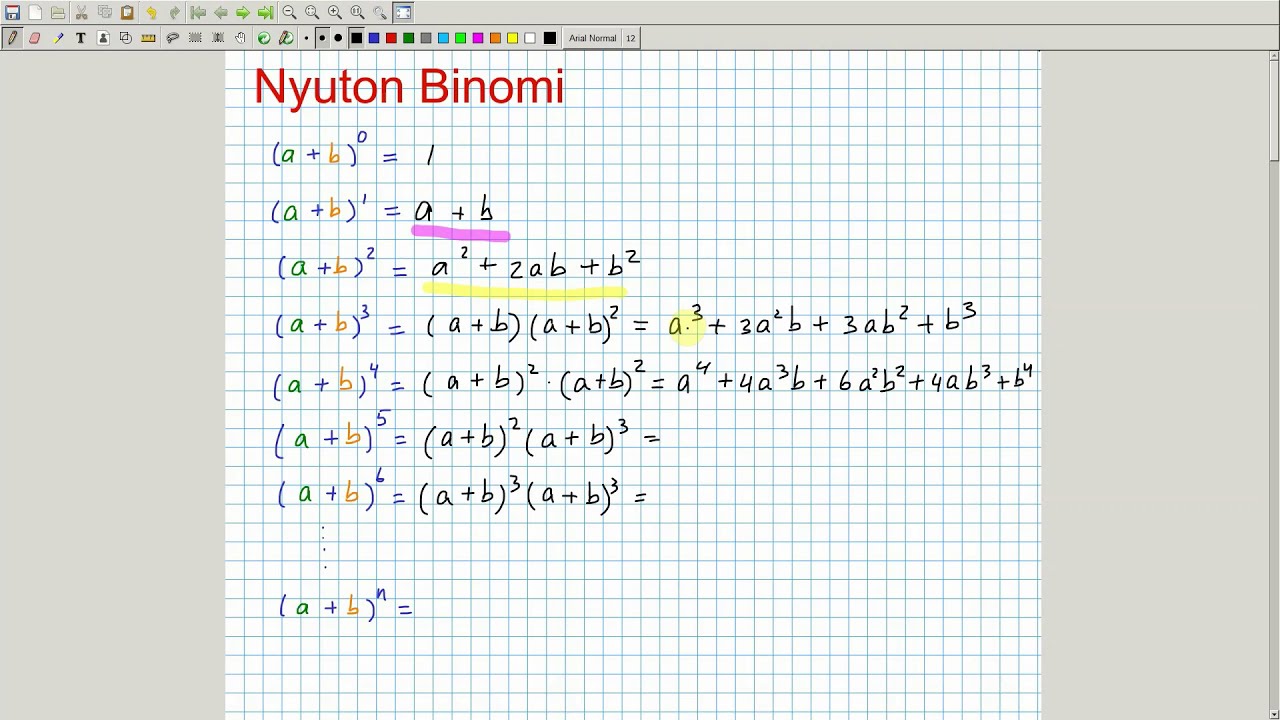Toggle the ruler for straight lines
Image resolution: width=1280 pixels, height=720 pixels.
coord(148,38)
